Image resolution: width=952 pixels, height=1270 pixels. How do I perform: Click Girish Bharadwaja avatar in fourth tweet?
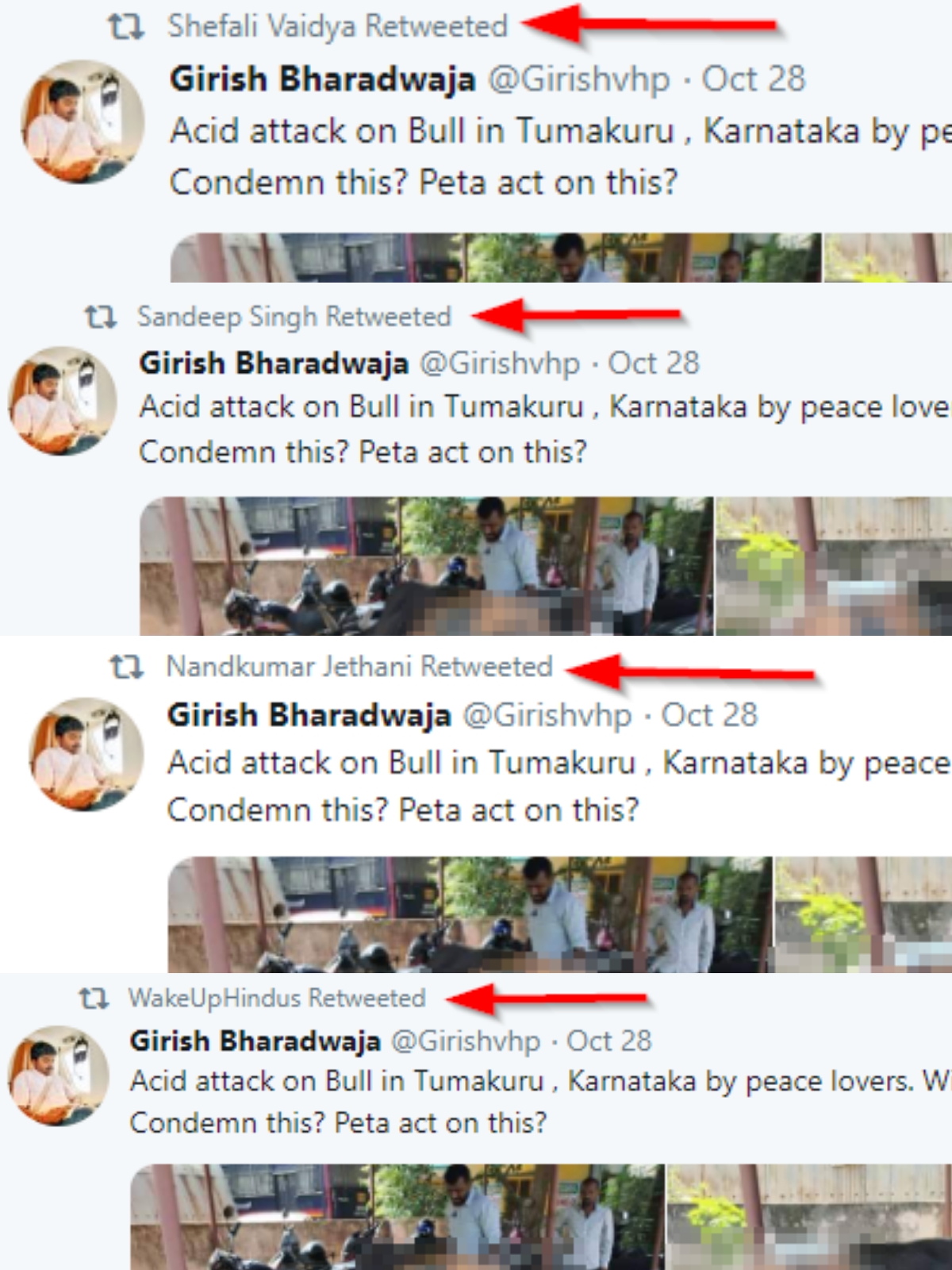click(x=59, y=1076)
